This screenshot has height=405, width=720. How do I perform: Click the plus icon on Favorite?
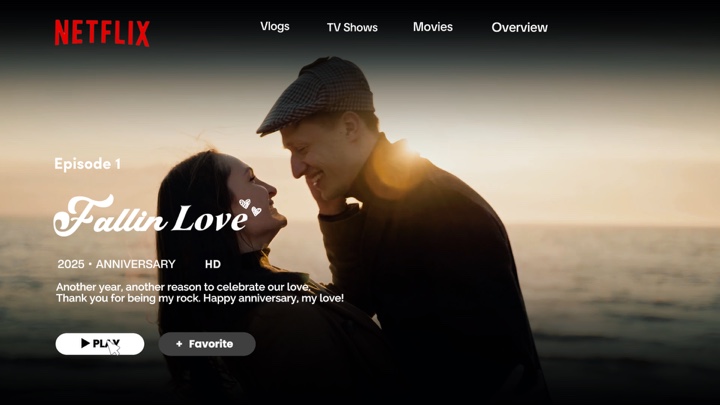point(179,344)
